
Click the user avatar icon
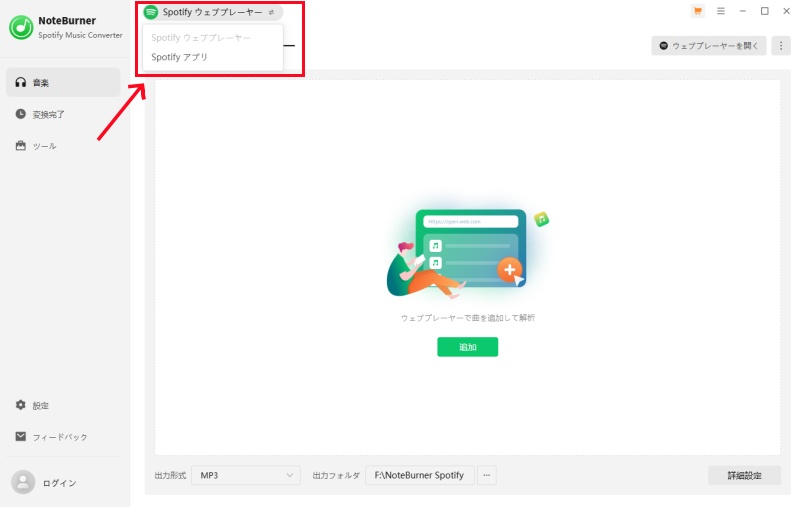[x=23, y=482]
